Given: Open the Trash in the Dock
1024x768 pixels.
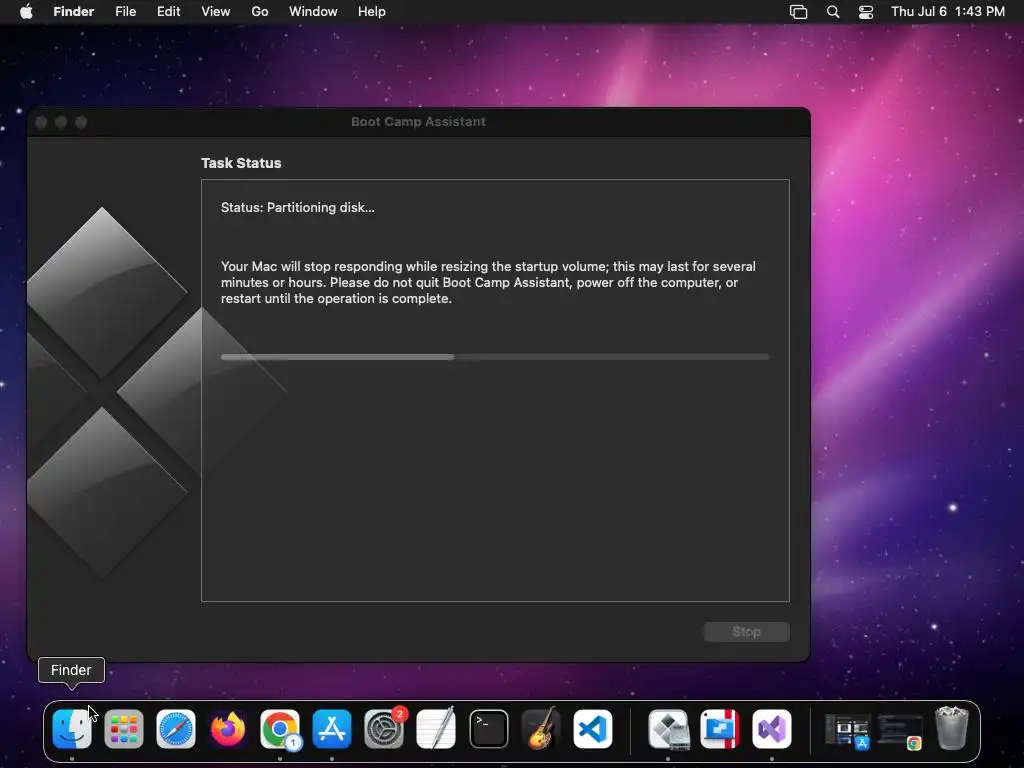Looking at the screenshot, I should pyautogui.click(x=952, y=729).
